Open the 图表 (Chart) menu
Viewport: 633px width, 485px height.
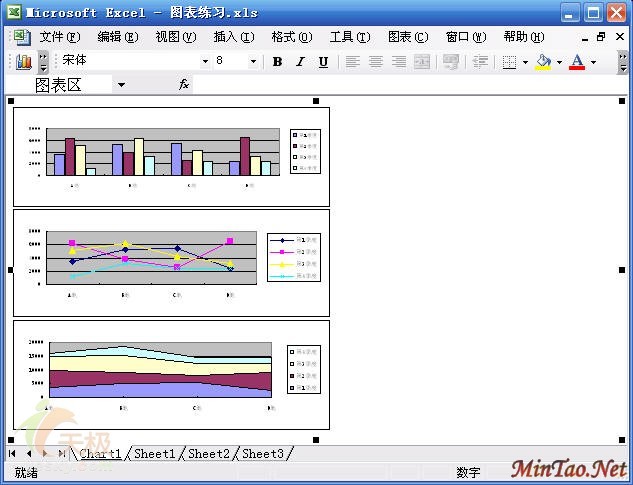tap(407, 37)
